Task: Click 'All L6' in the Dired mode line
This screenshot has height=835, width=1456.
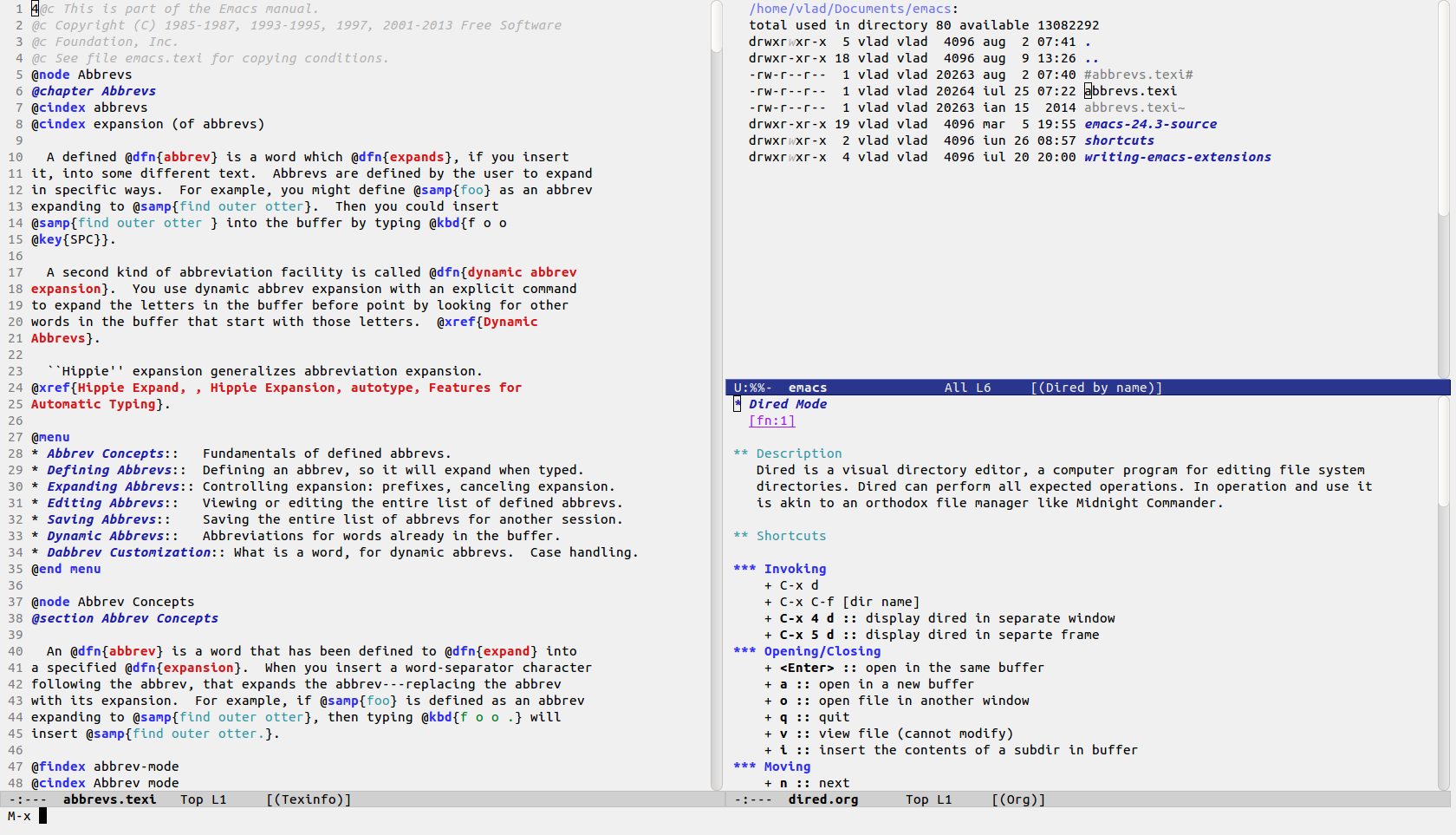Action: (x=967, y=388)
